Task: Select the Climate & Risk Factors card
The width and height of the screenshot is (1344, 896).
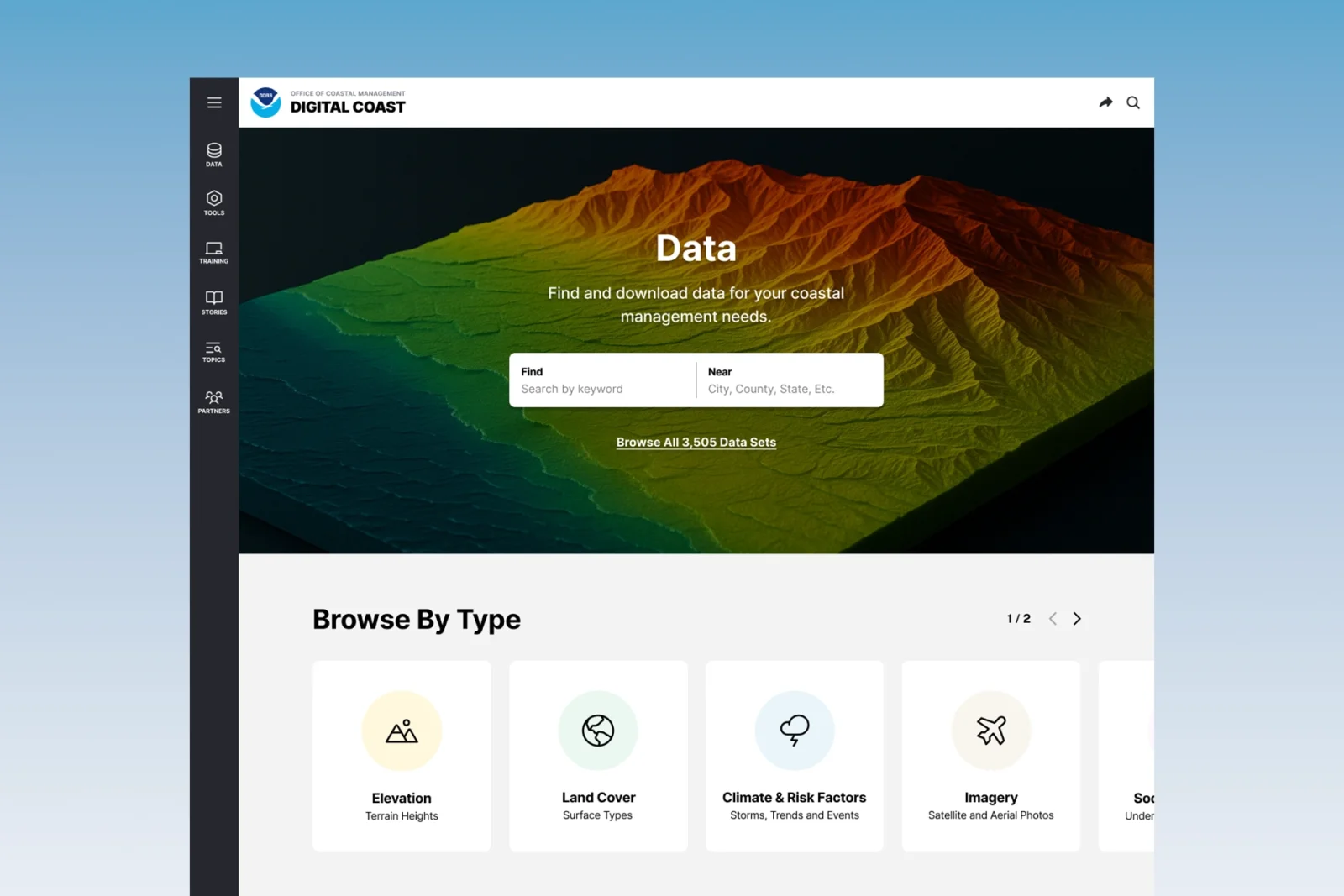Action: coord(795,756)
